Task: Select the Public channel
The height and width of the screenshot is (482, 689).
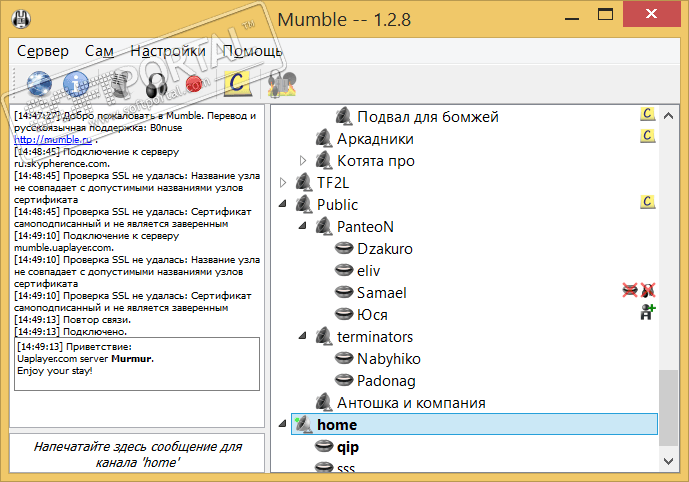Action: pos(337,205)
